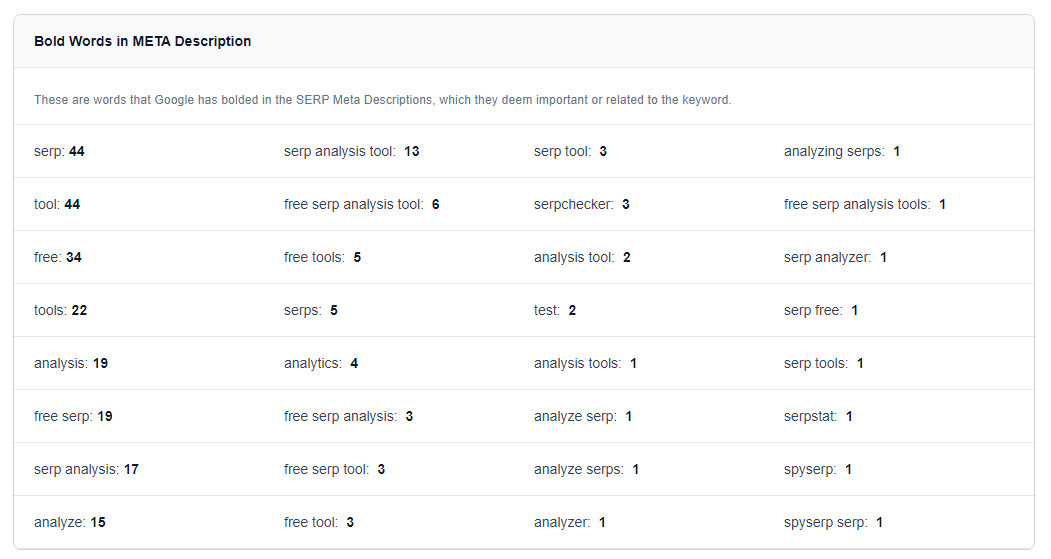Image resolution: width=1051 pixels, height=559 pixels.
Task: Click the 'Bold Words in META Description' heading
Action: point(142,41)
